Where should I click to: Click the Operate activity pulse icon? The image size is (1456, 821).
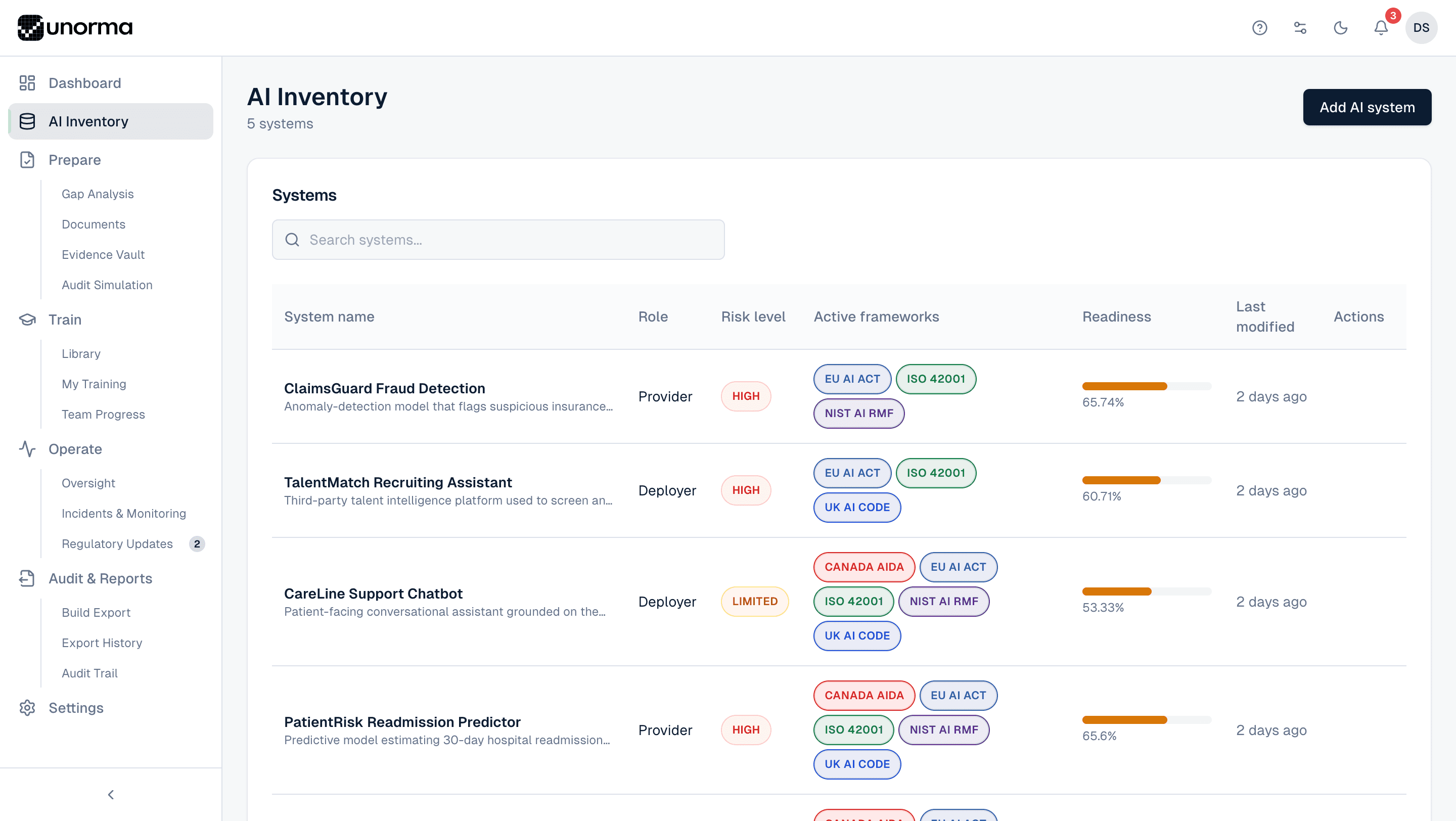pyautogui.click(x=27, y=449)
